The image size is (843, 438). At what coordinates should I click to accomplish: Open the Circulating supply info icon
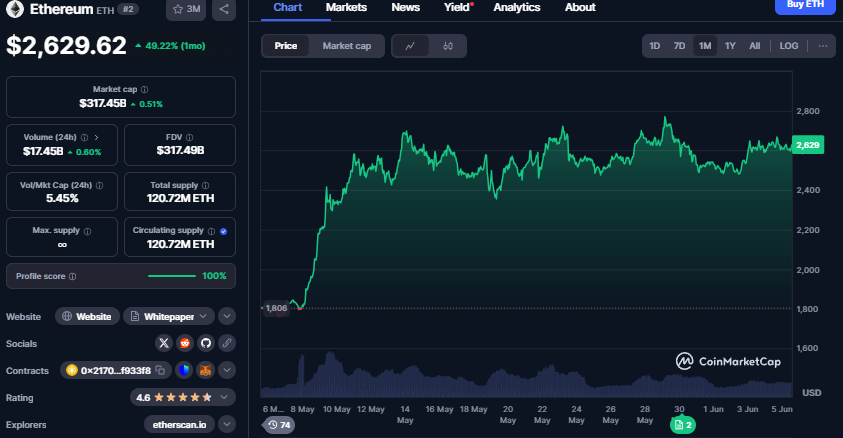point(211,231)
